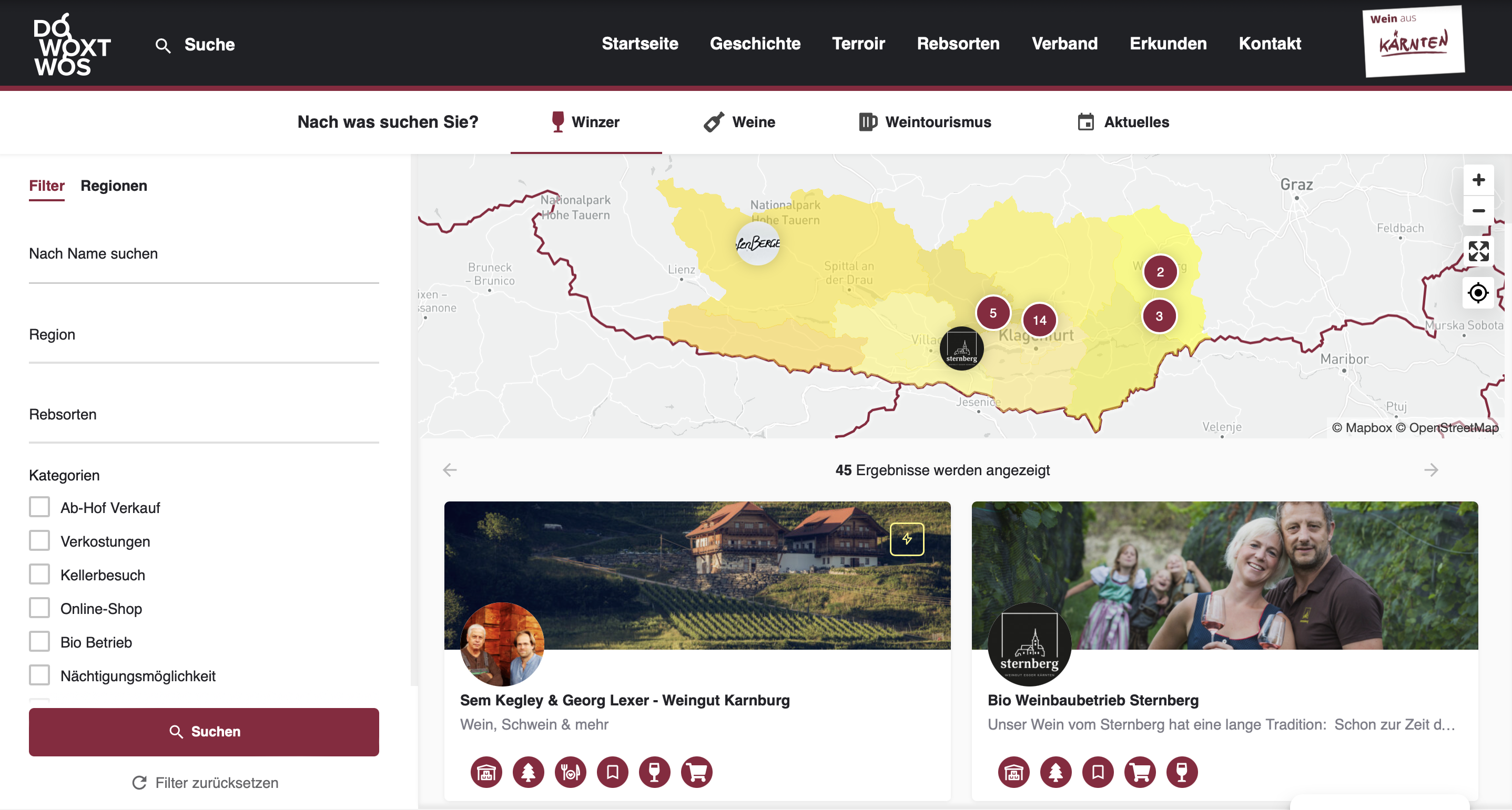Open Sem Kegley & Georg Lexer title

[625, 700]
